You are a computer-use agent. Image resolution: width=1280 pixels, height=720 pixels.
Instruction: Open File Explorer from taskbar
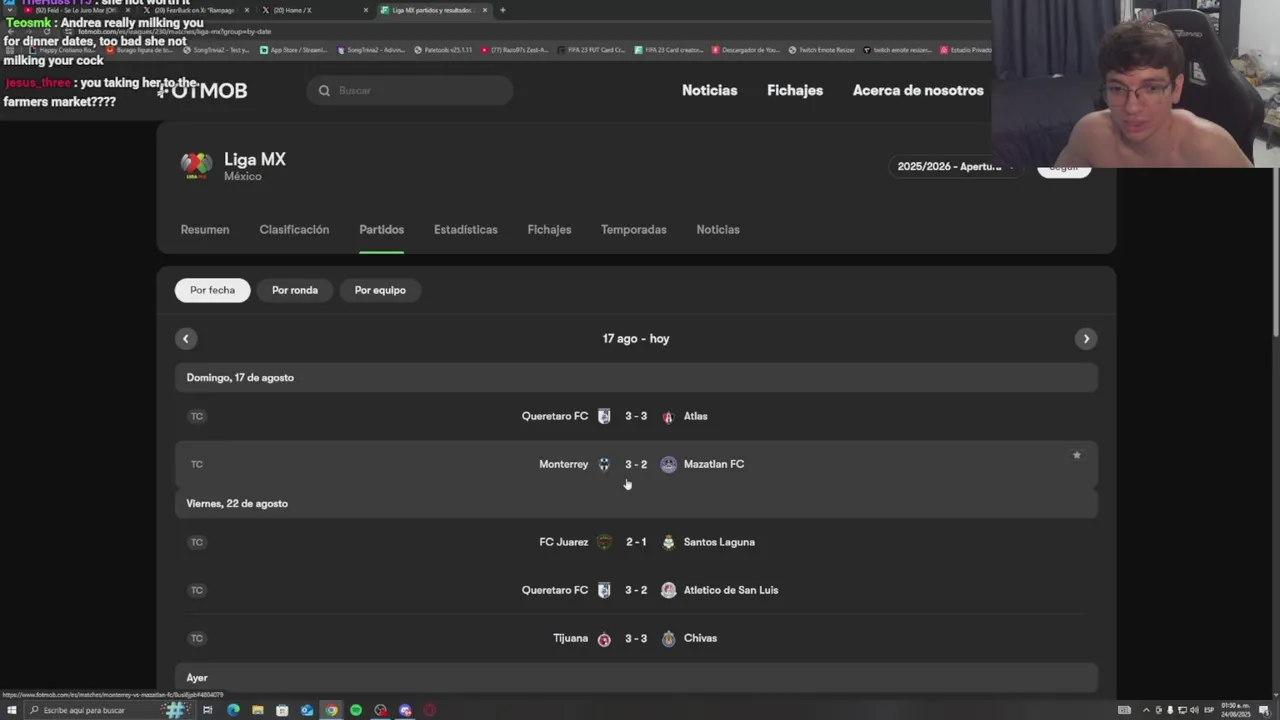click(x=258, y=710)
